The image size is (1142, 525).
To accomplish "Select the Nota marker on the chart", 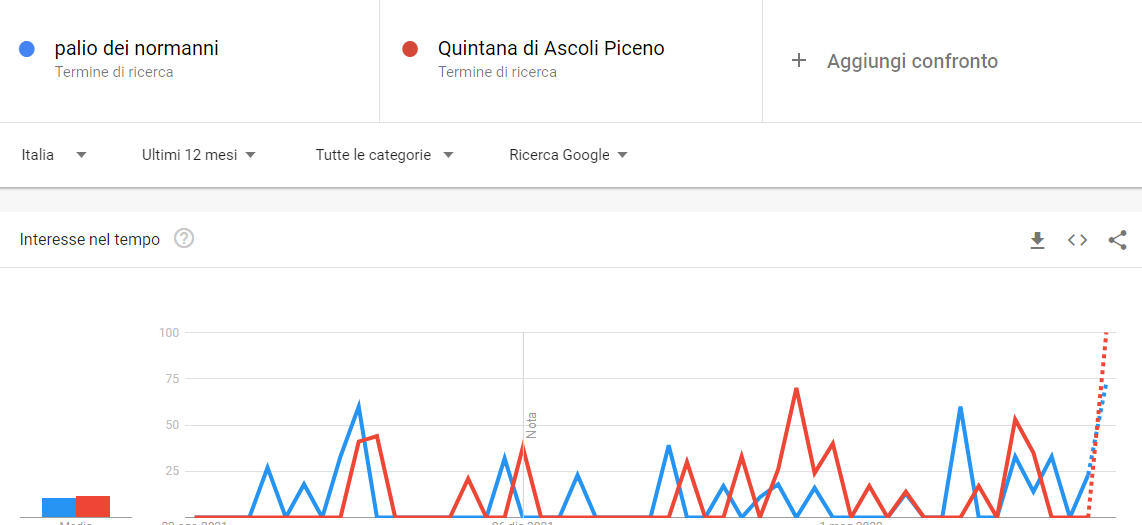I will [x=531, y=425].
